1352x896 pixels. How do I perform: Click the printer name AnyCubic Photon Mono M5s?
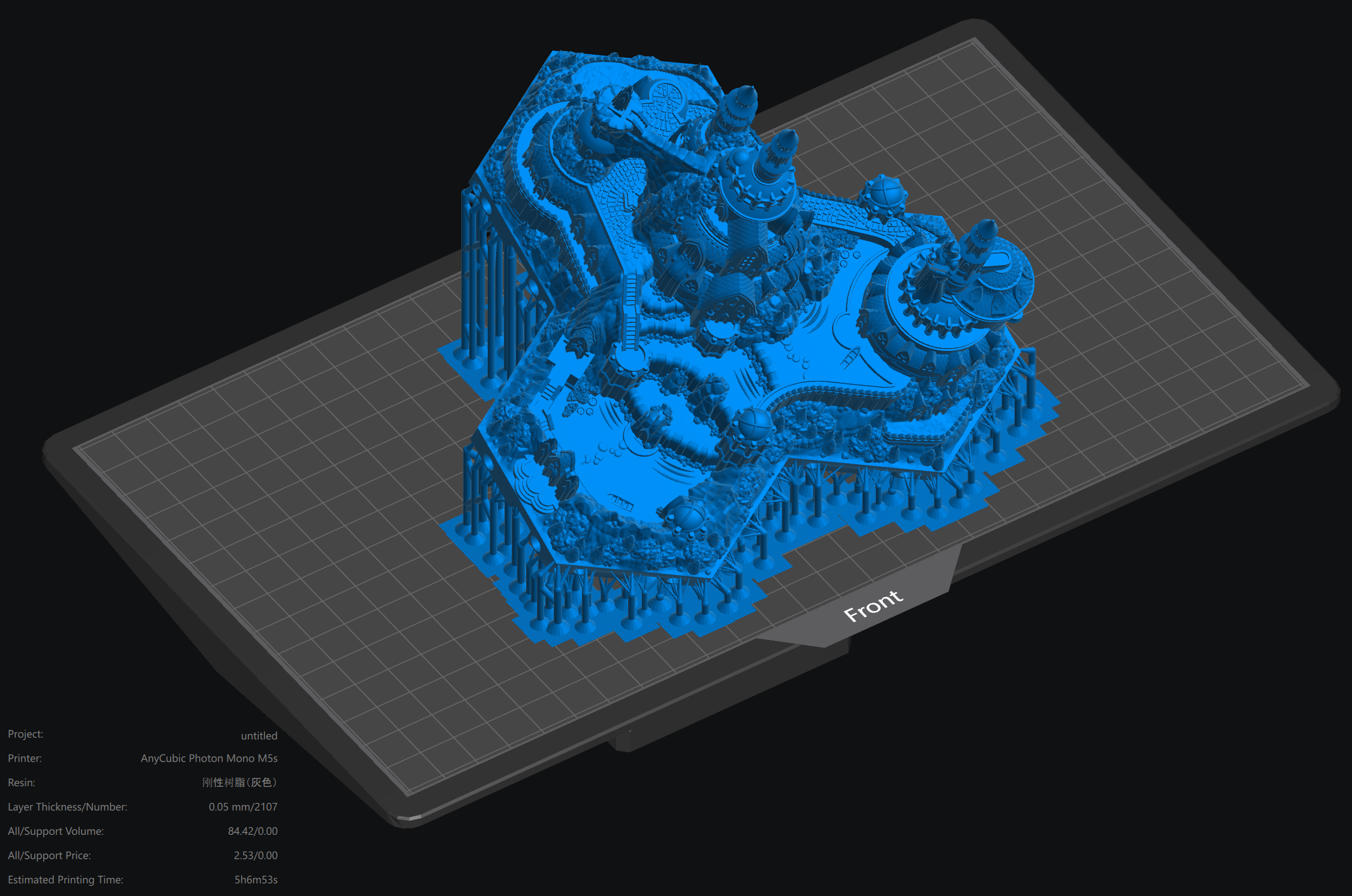209,758
